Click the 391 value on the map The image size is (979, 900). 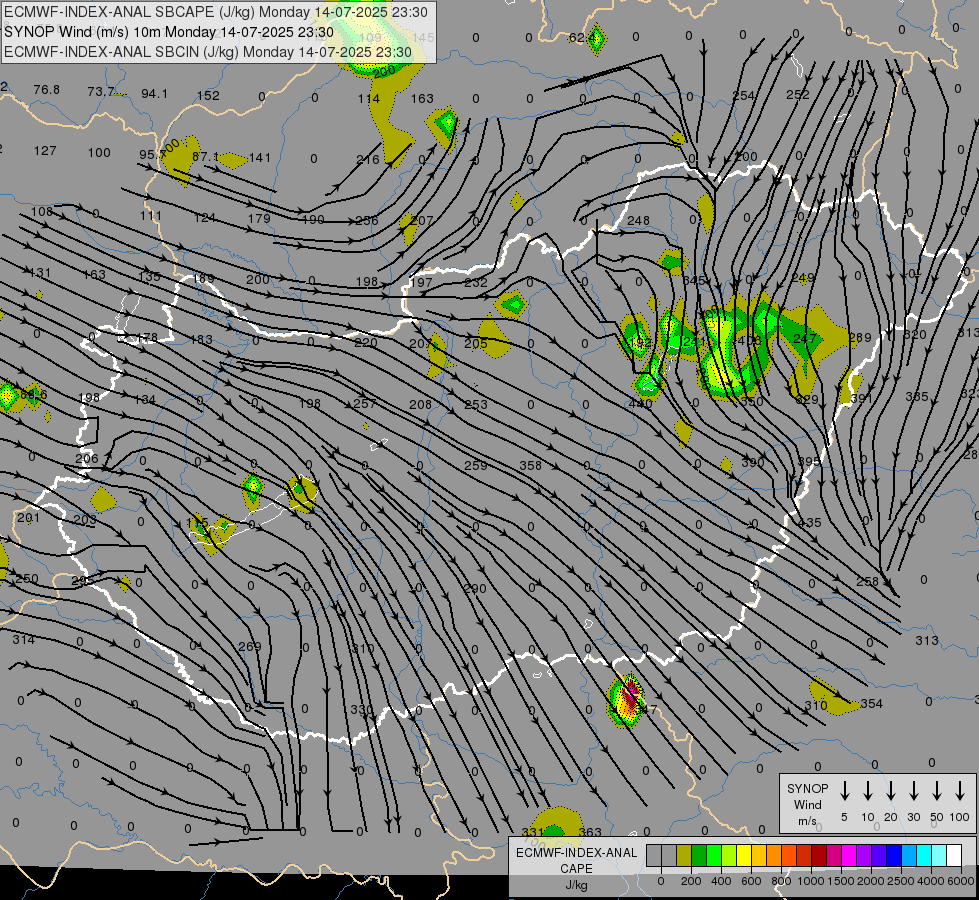[x=862, y=398]
